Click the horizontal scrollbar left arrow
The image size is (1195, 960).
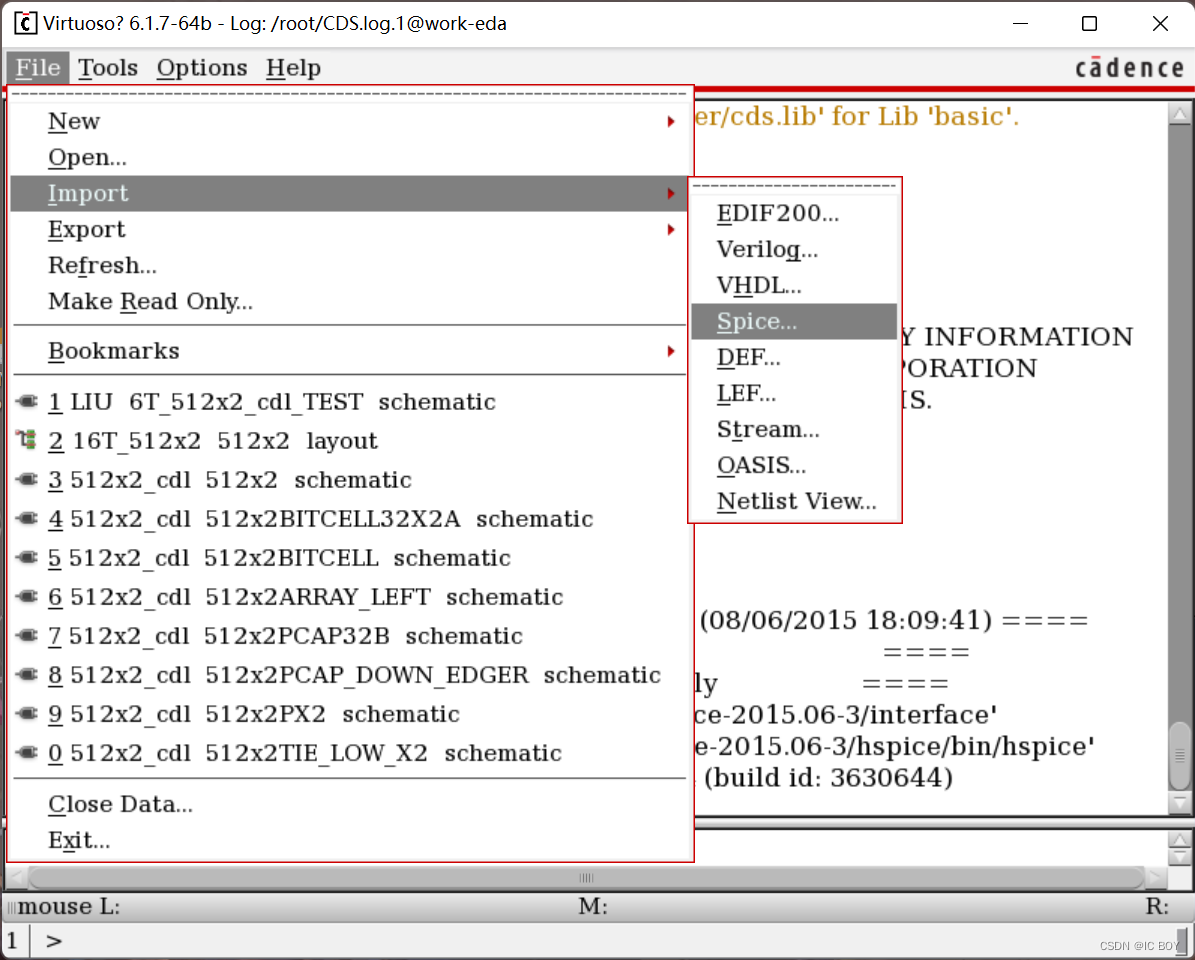click(17, 878)
